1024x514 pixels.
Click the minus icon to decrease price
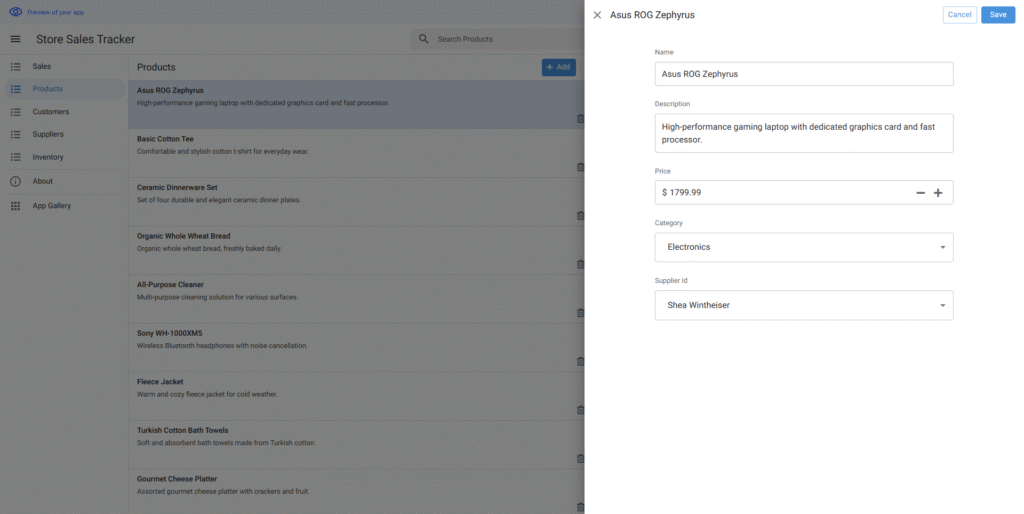click(920, 192)
